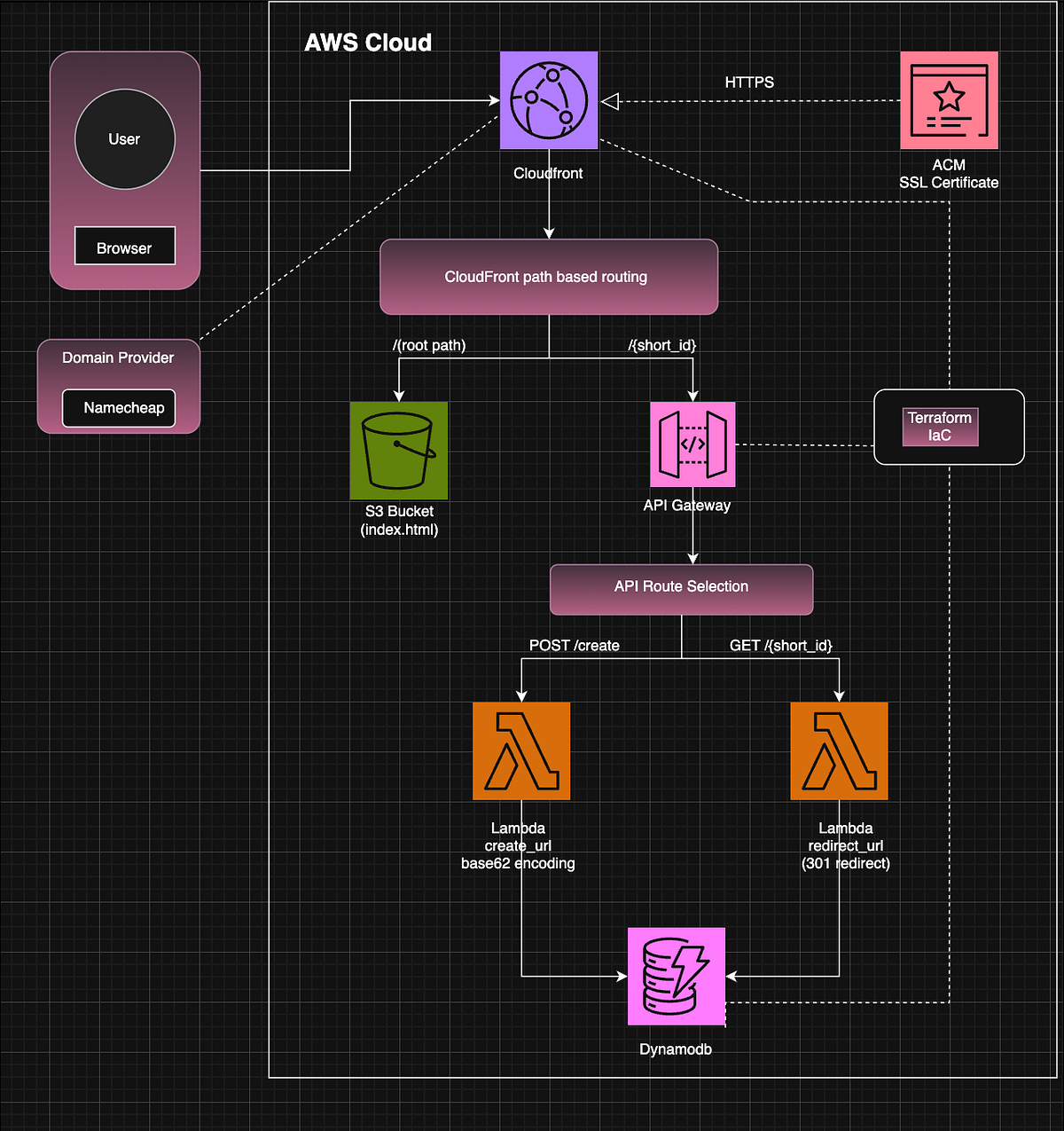Select the redirect_url Lambda icon
1064x1131 pixels.
[838, 750]
